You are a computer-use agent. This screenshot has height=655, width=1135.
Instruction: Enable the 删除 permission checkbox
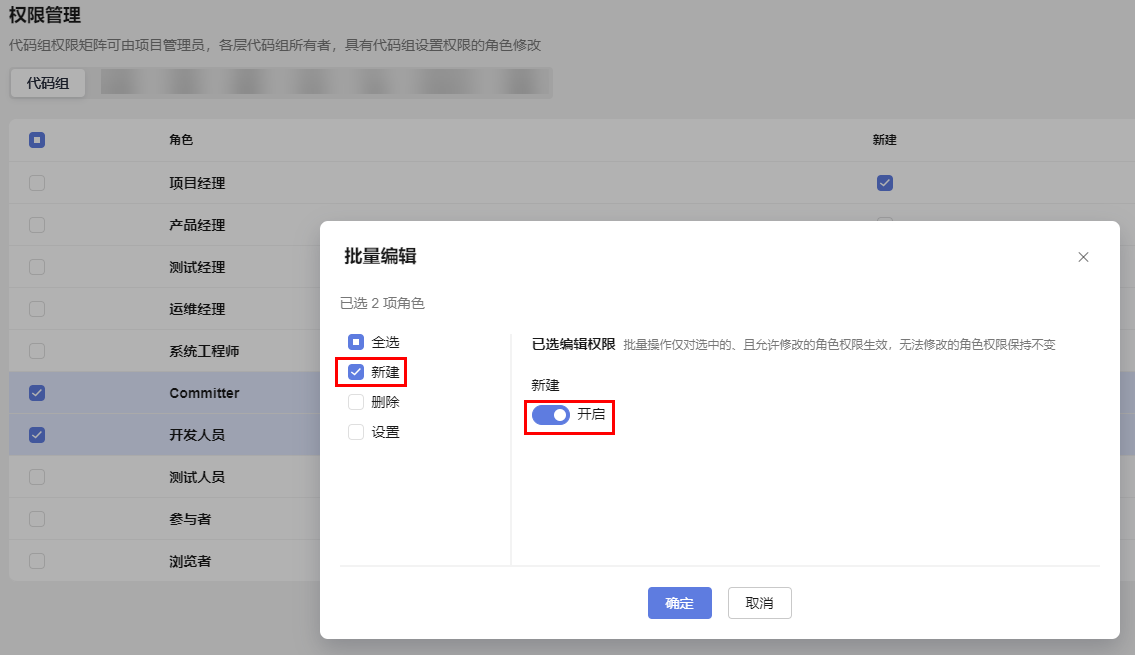(355, 401)
